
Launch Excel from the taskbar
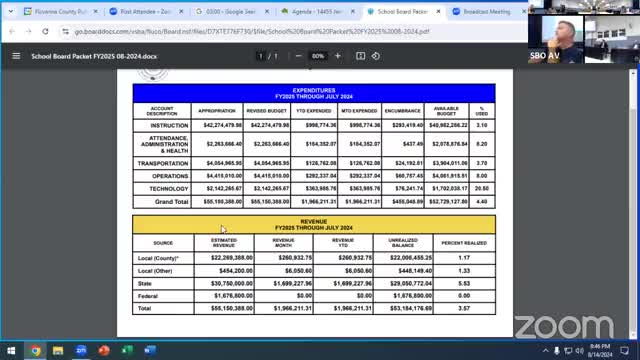coord(127,350)
